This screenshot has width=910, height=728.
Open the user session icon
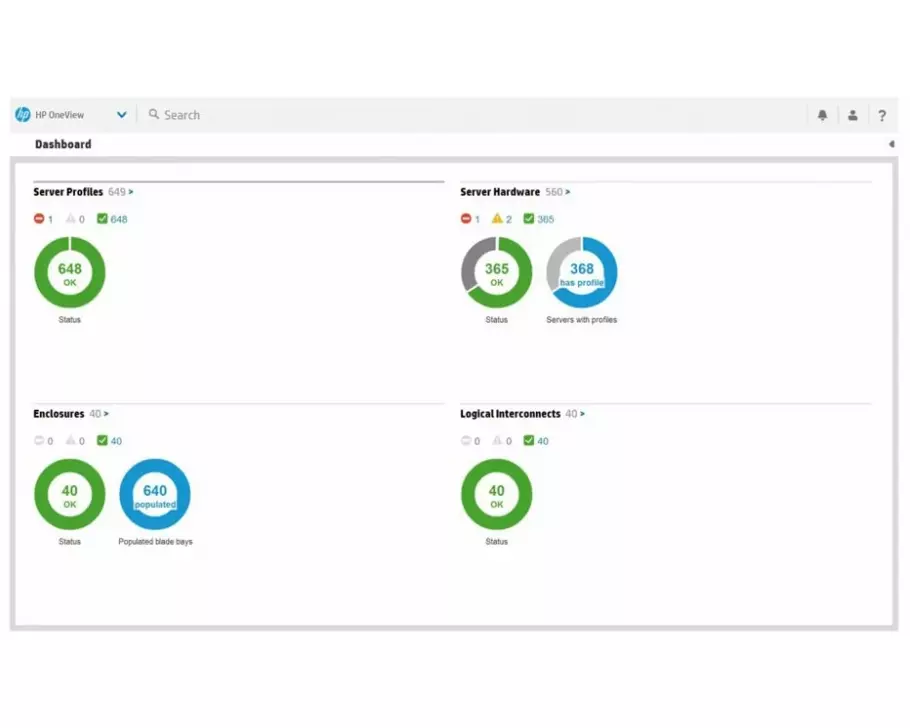852,114
